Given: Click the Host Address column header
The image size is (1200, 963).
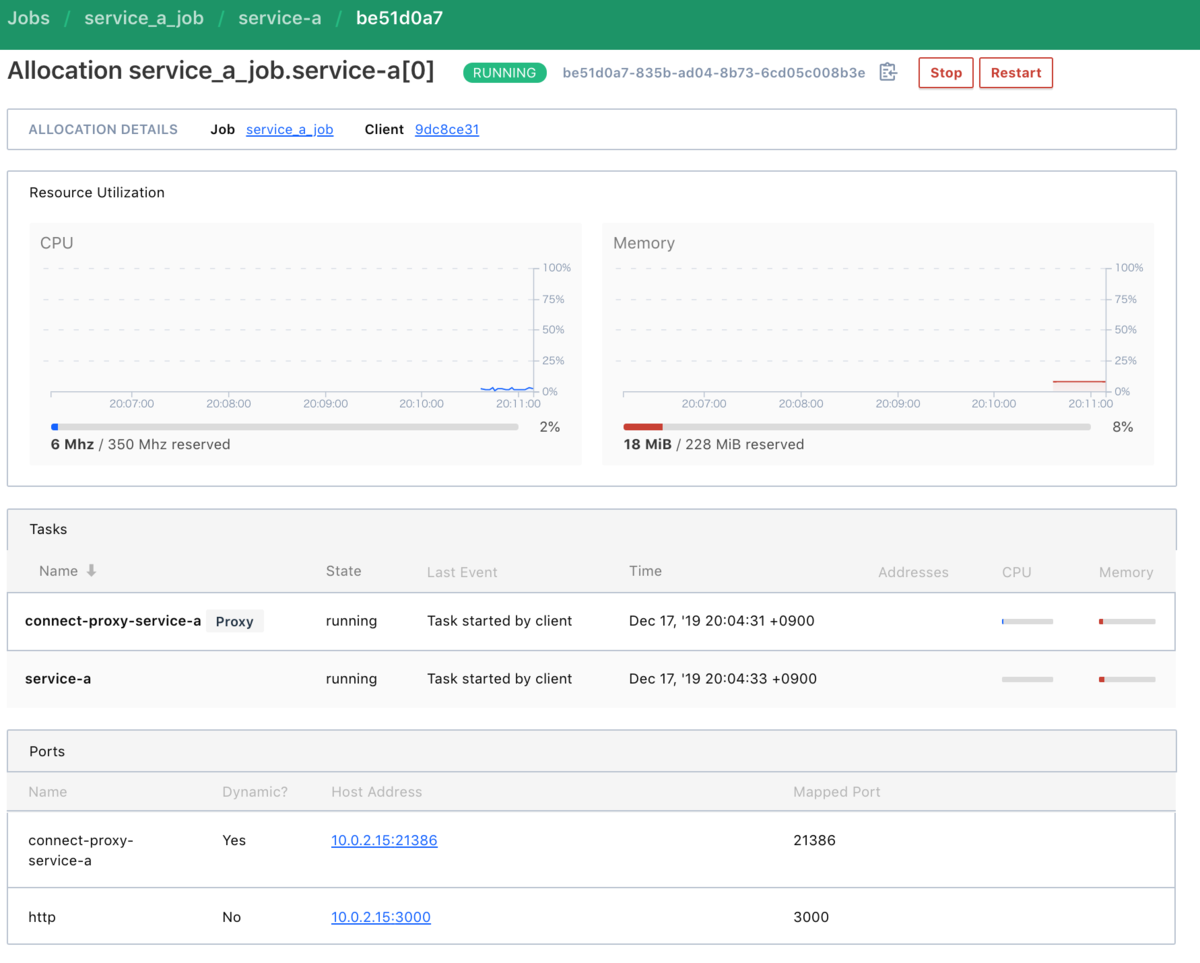Looking at the screenshot, I should coord(377,792).
